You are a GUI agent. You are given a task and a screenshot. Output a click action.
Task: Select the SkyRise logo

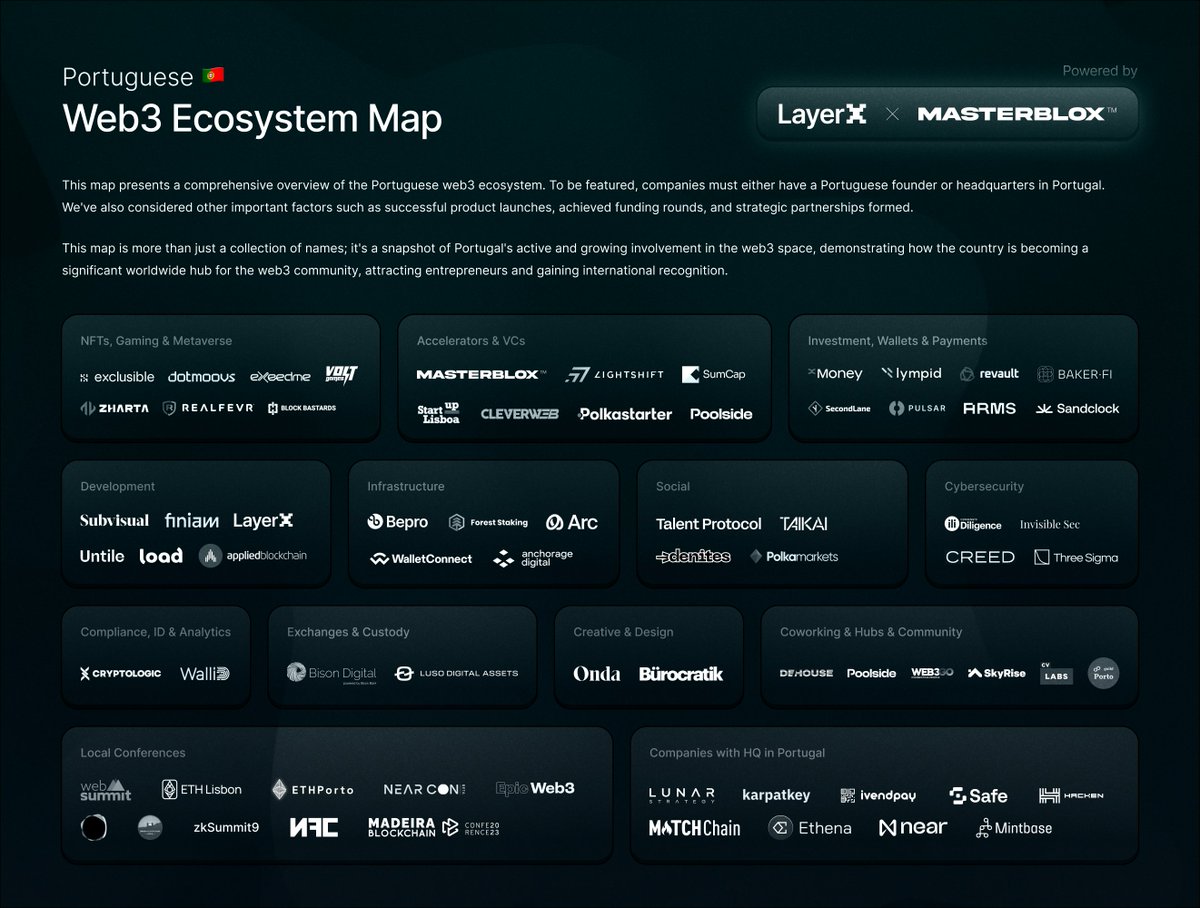[x=996, y=673]
